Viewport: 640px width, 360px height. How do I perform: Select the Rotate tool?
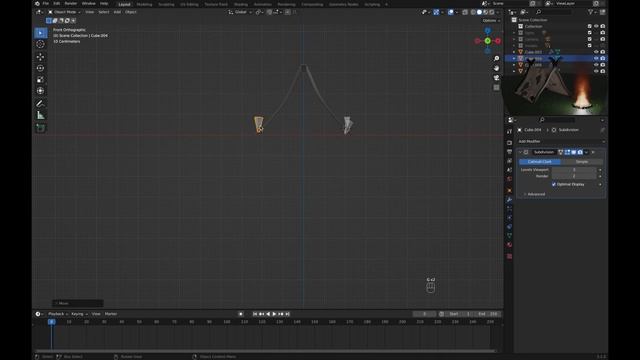pyautogui.click(x=40, y=68)
